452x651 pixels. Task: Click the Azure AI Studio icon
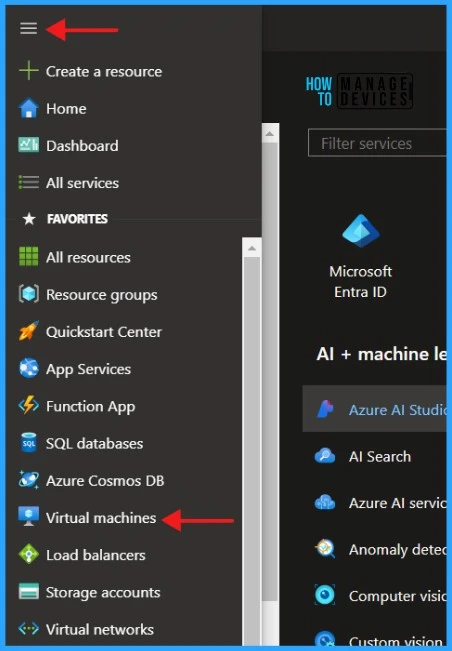pyautogui.click(x=325, y=409)
